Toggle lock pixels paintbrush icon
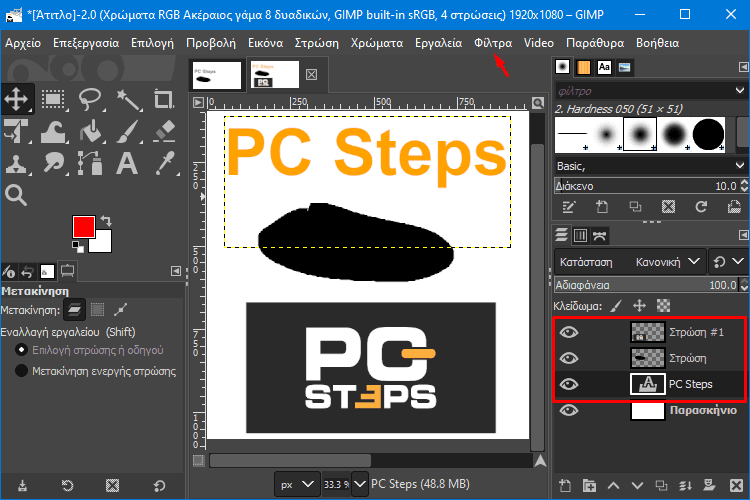The width and height of the screenshot is (750, 500). 617,305
